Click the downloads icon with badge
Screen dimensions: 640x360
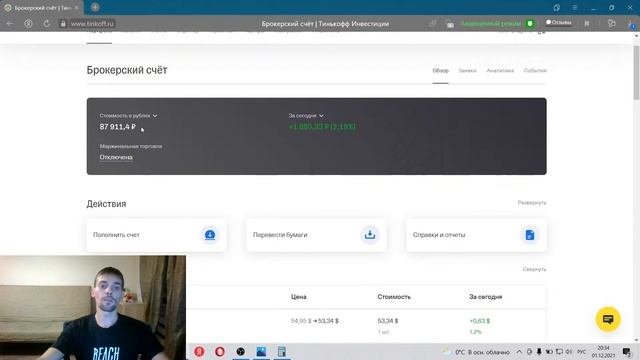click(x=631, y=24)
